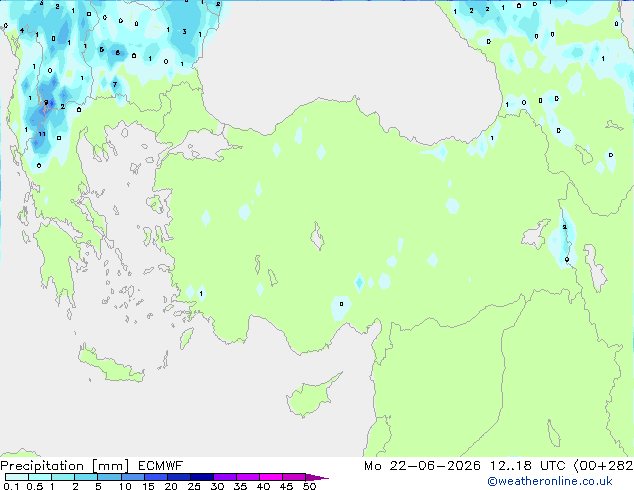
Task: Pick the 35 mm legend color swatch
Action: tap(247, 477)
